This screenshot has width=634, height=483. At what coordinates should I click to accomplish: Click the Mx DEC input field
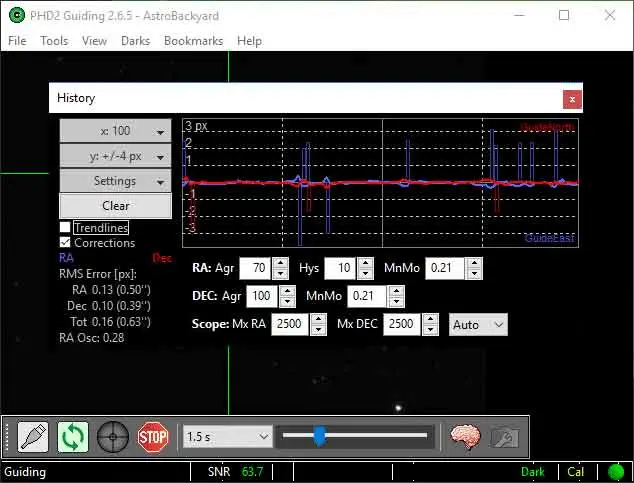(x=402, y=324)
